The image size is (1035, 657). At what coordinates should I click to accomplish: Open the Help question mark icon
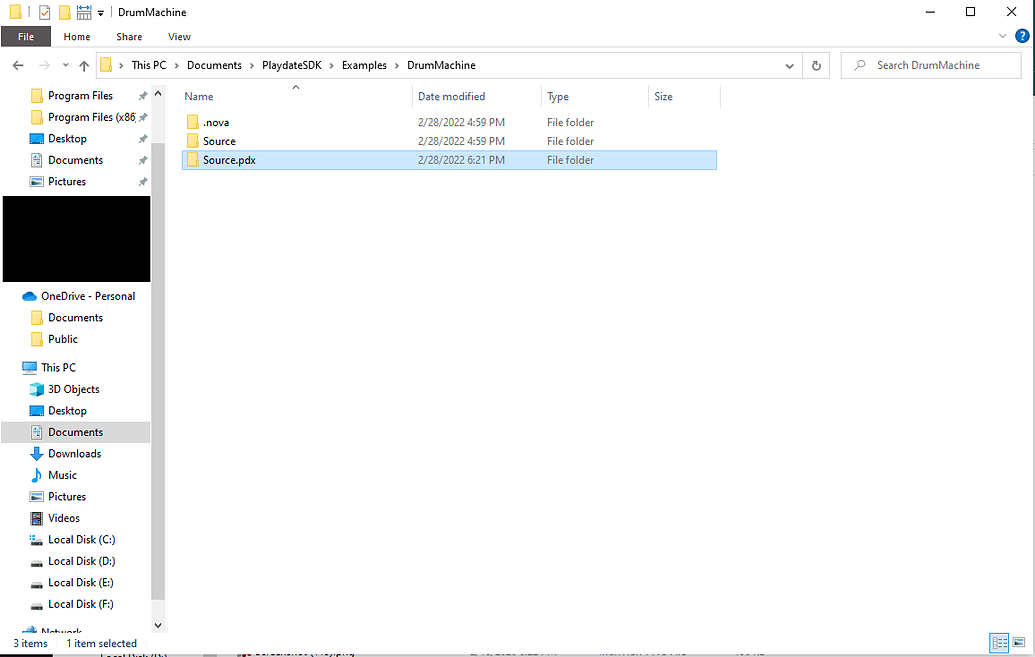click(1022, 36)
